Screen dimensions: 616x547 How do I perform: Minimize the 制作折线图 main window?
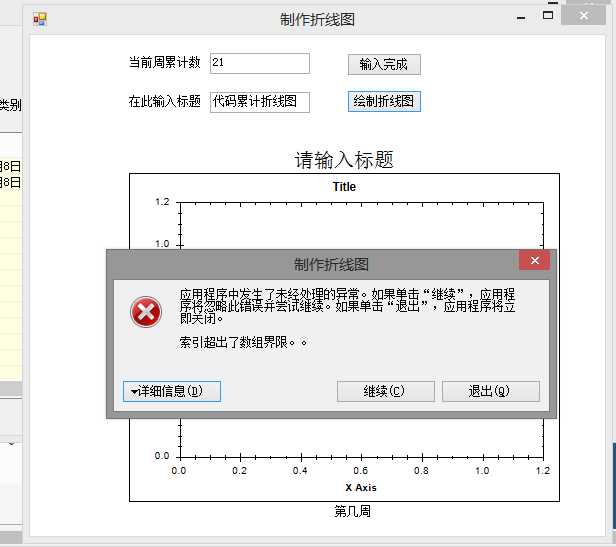pyautogui.click(x=521, y=18)
